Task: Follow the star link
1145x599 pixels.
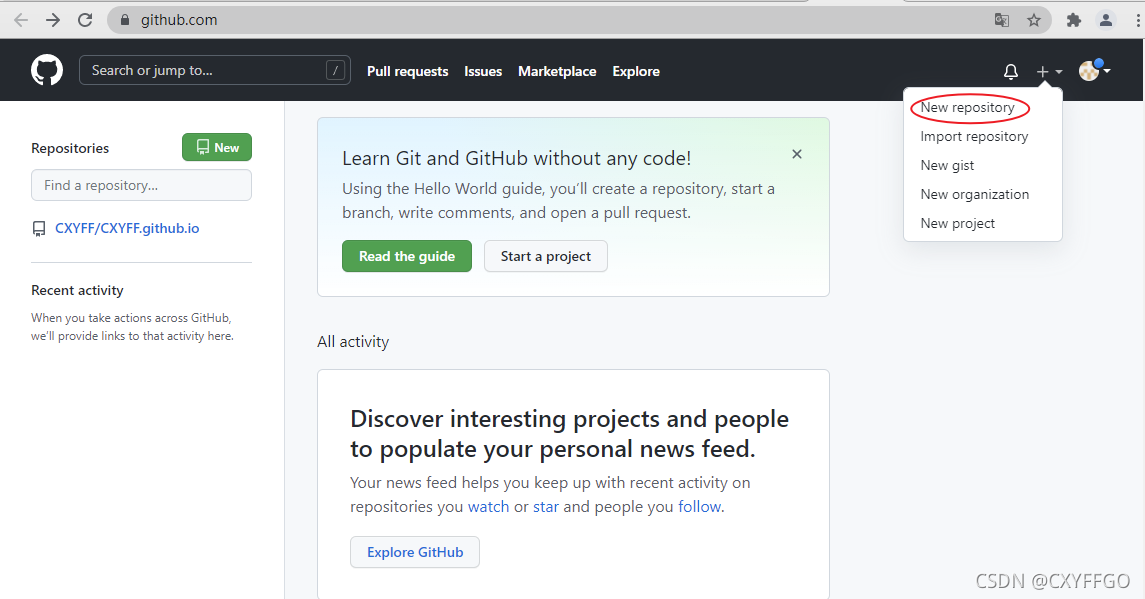Action: click(545, 507)
